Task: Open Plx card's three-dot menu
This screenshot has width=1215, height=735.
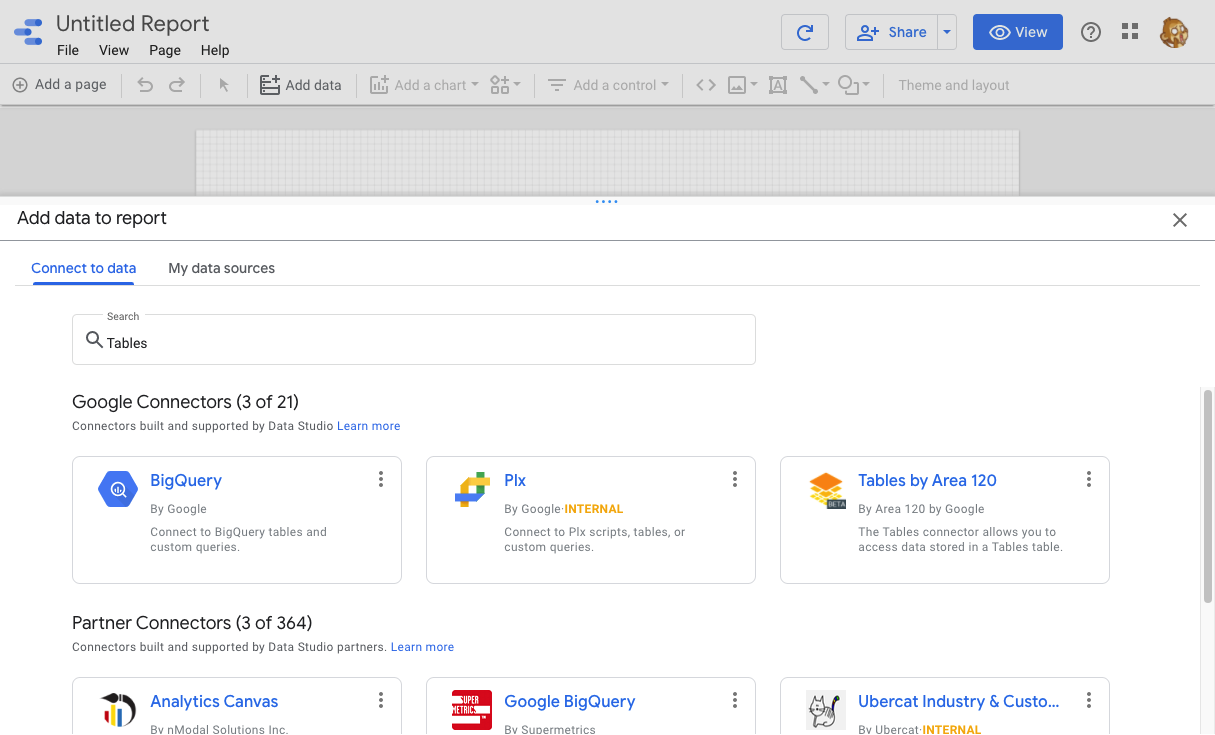Action: (x=735, y=479)
